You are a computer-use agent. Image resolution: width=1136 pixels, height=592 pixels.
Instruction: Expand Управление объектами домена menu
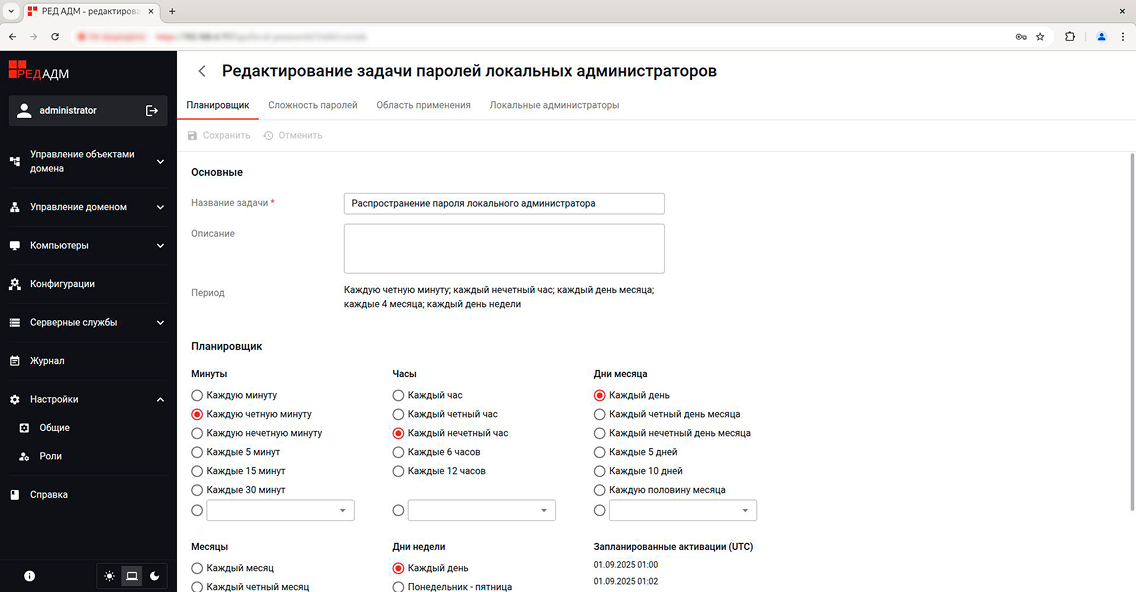point(160,162)
